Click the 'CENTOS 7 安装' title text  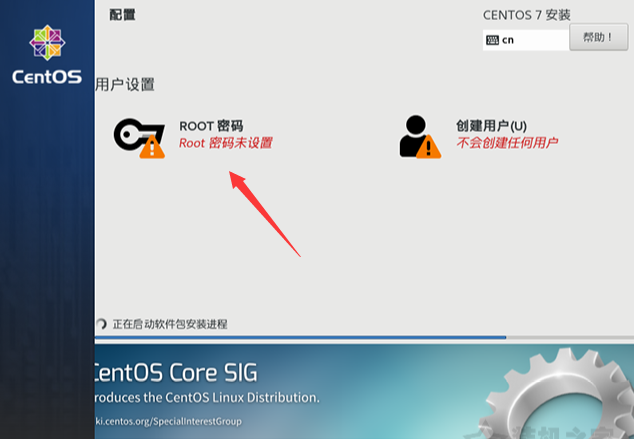526,15
